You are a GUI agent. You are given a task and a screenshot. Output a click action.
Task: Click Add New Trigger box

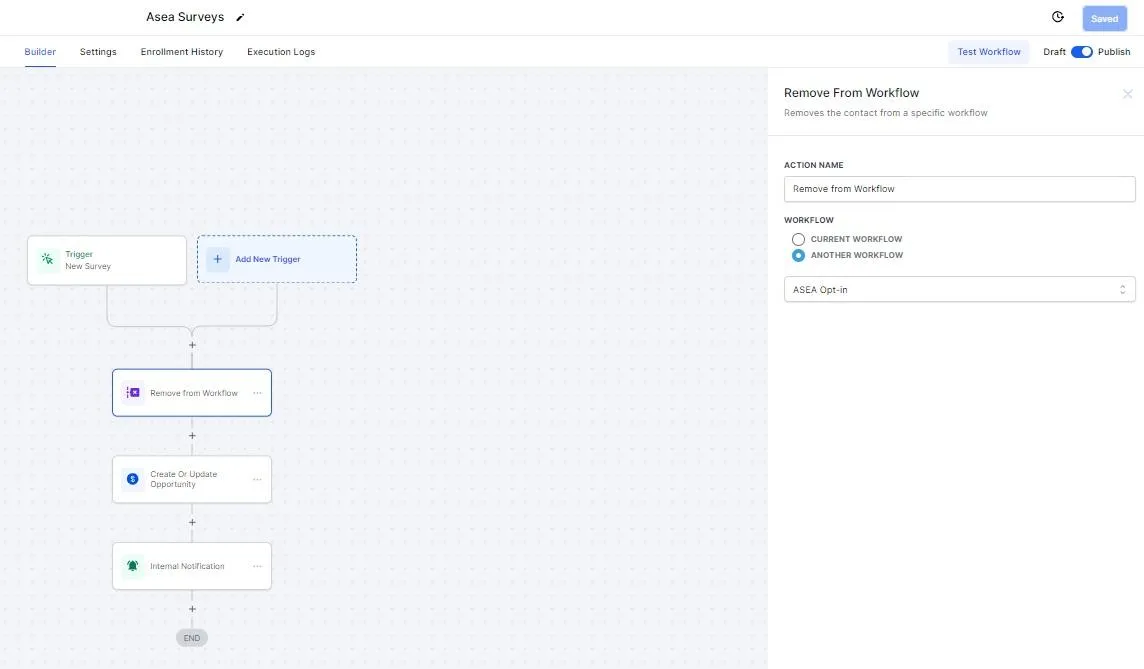[x=277, y=259]
